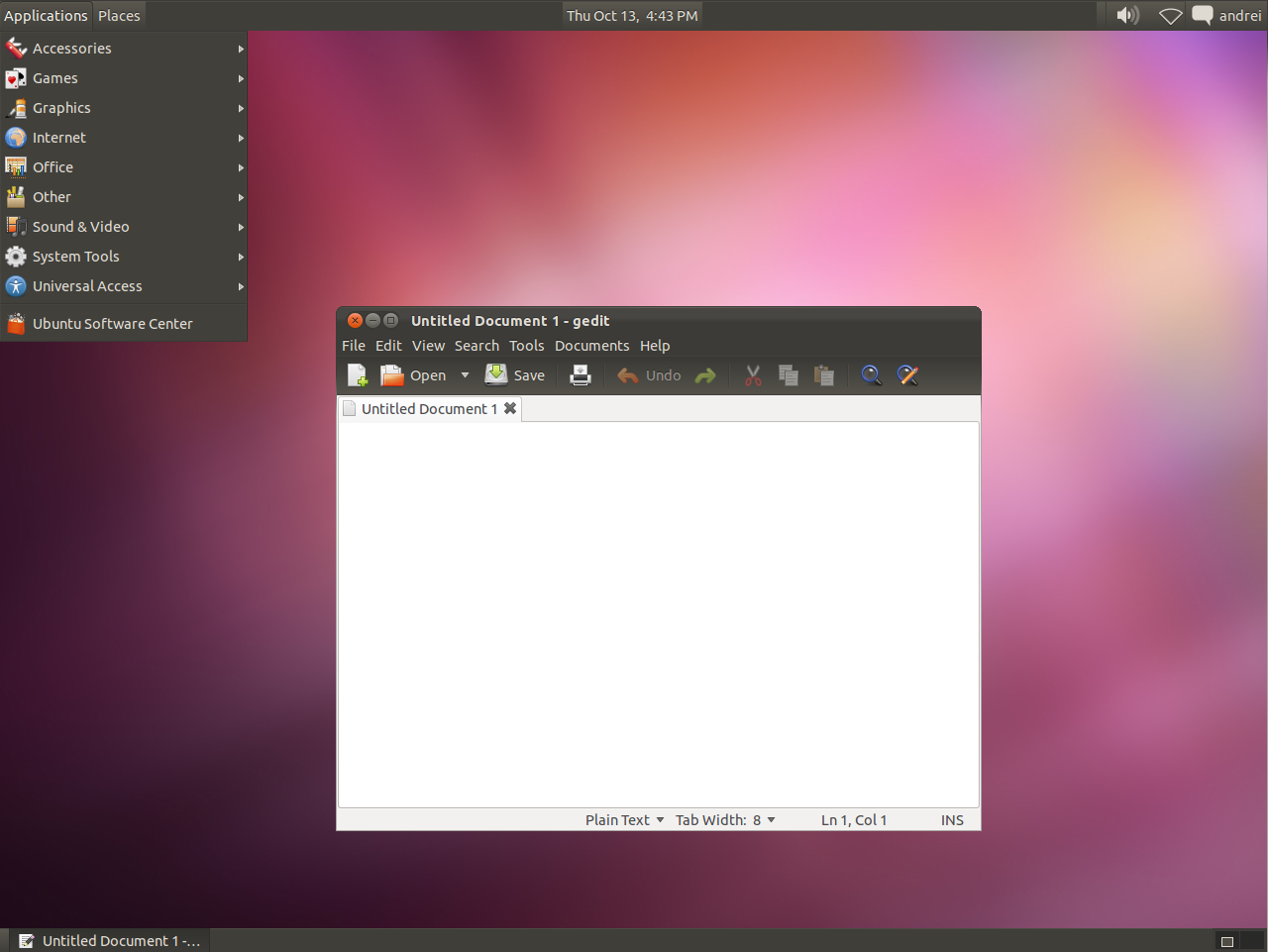Expand the Office submenu
The width and height of the screenshot is (1268, 952).
pos(124,167)
